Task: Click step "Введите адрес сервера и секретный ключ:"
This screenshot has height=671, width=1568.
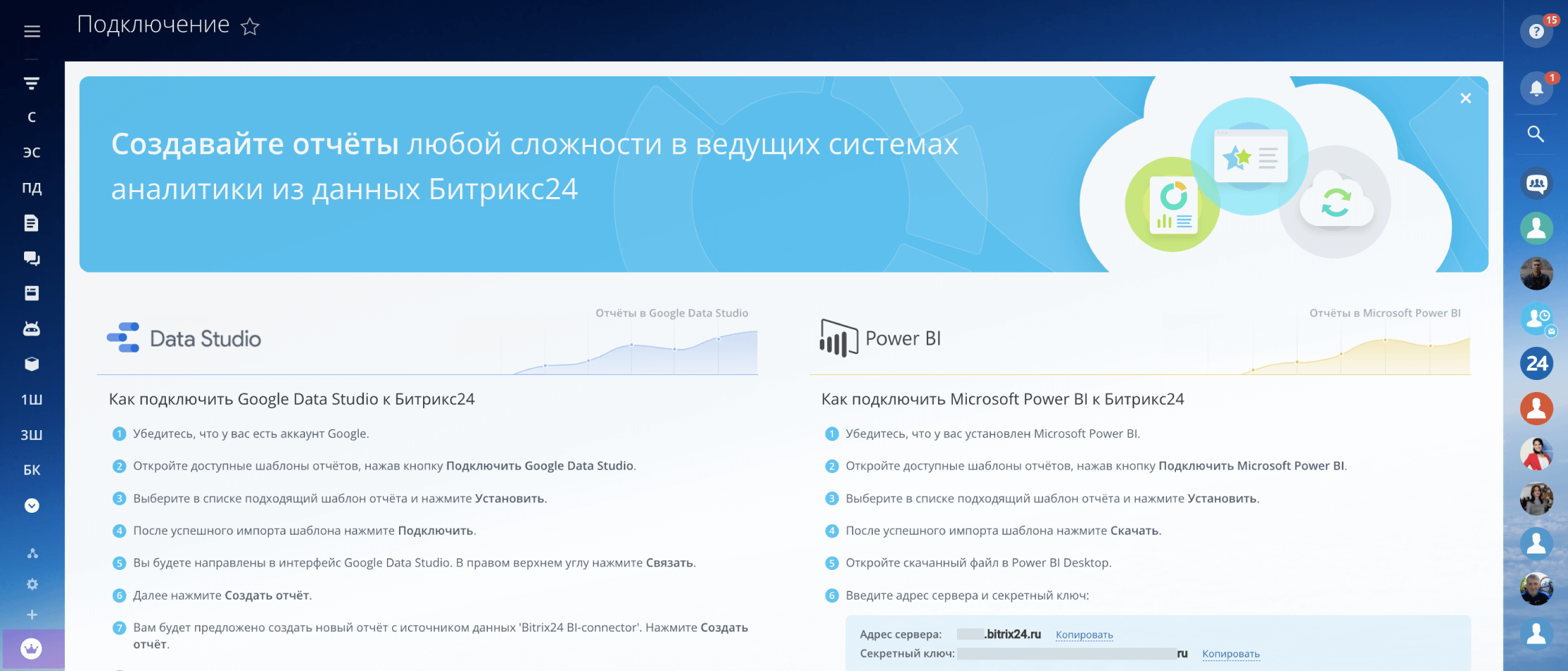Action: (967, 595)
